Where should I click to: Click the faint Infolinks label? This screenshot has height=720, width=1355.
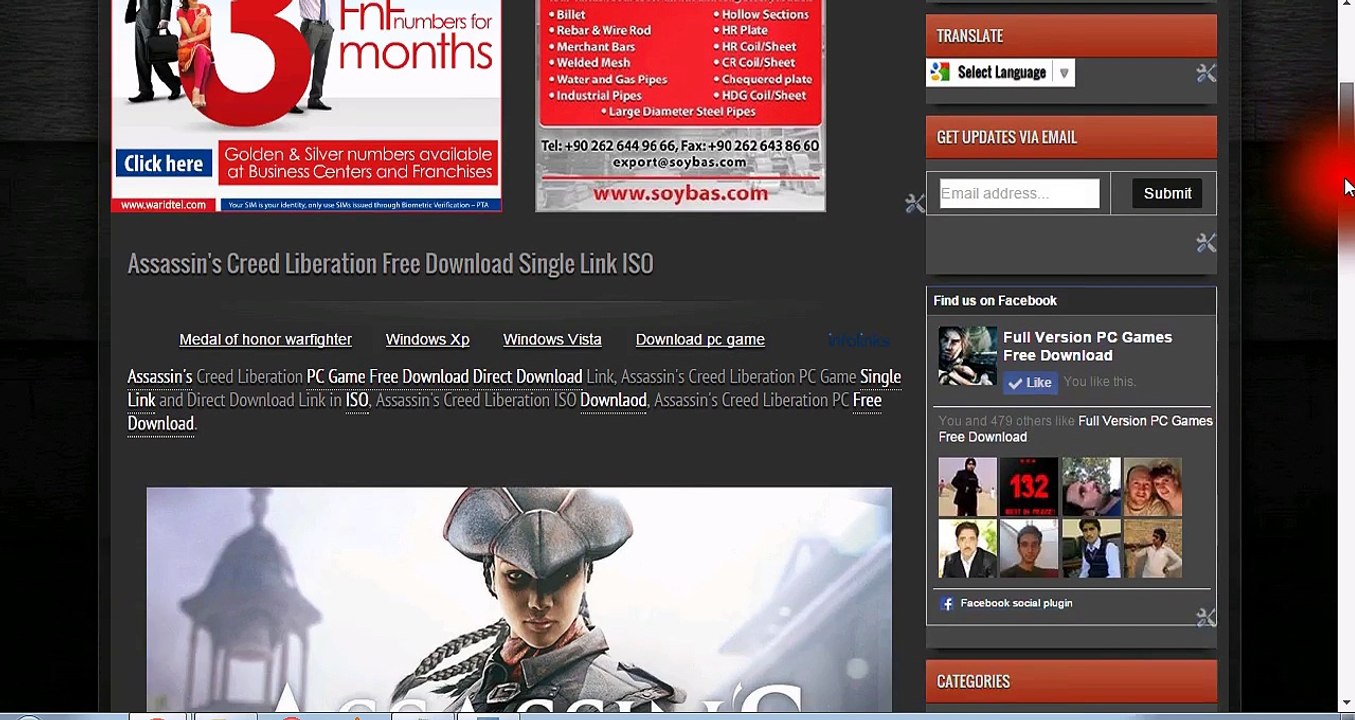[858, 341]
